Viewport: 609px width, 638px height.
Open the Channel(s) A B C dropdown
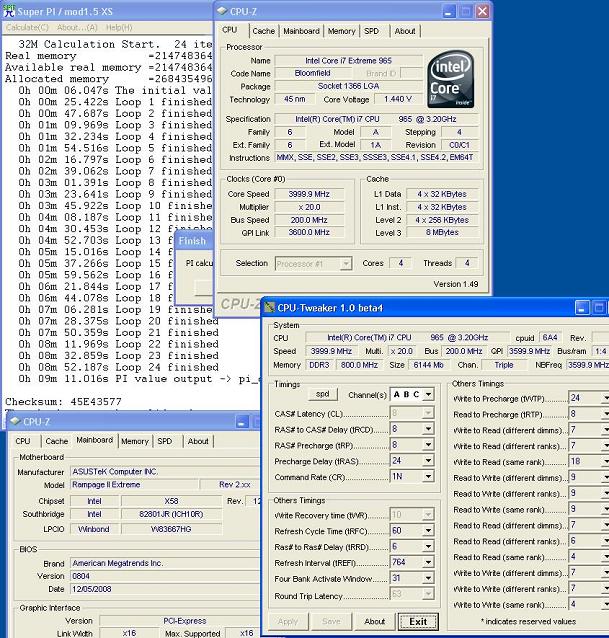tap(428, 394)
